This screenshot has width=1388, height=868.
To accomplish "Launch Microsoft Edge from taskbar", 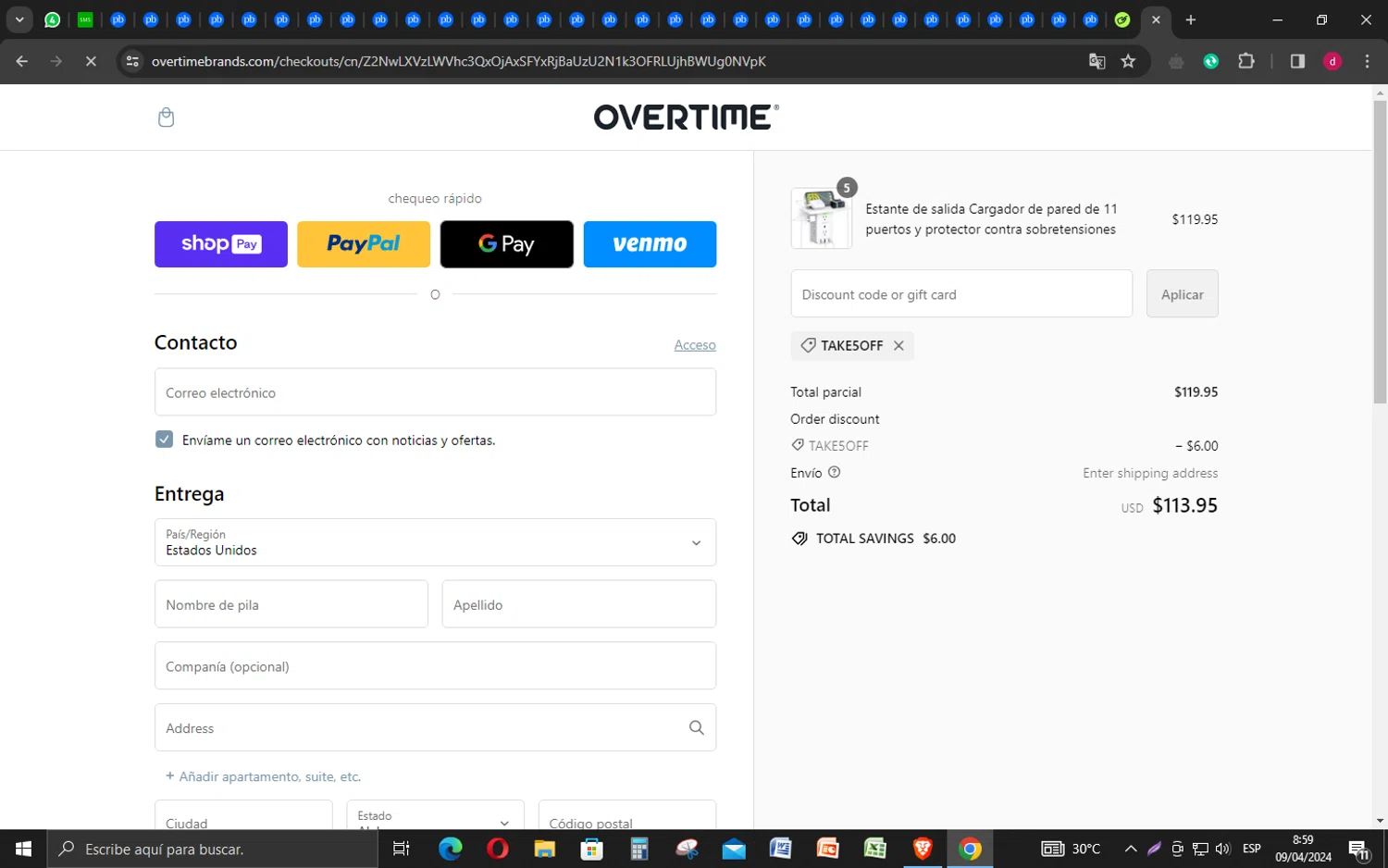I will pyautogui.click(x=451, y=849).
